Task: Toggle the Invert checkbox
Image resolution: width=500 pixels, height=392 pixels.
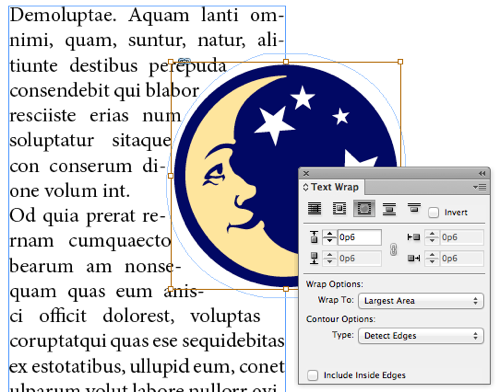Action: [433, 212]
